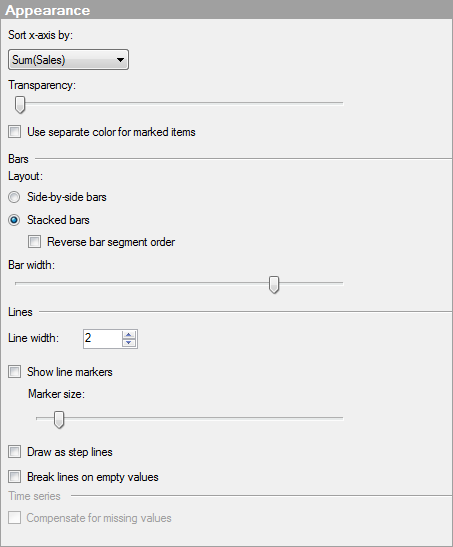Select Side-by-side bars layout
This screenshot has width=453, height=547.
point(14,197)
